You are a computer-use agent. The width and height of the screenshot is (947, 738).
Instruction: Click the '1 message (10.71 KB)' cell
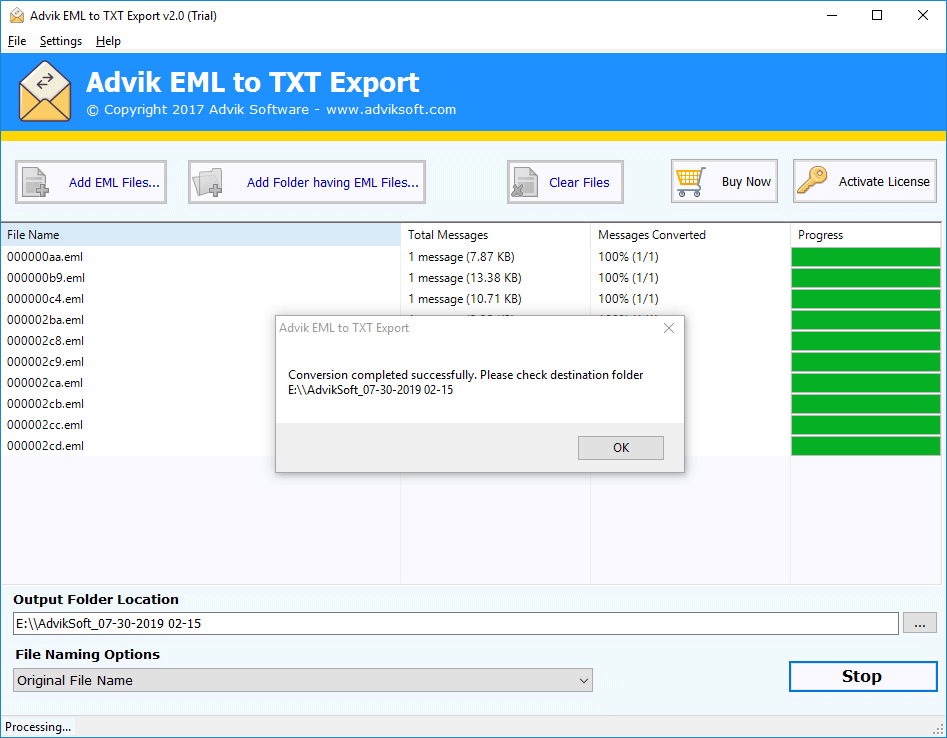(464, 299)
